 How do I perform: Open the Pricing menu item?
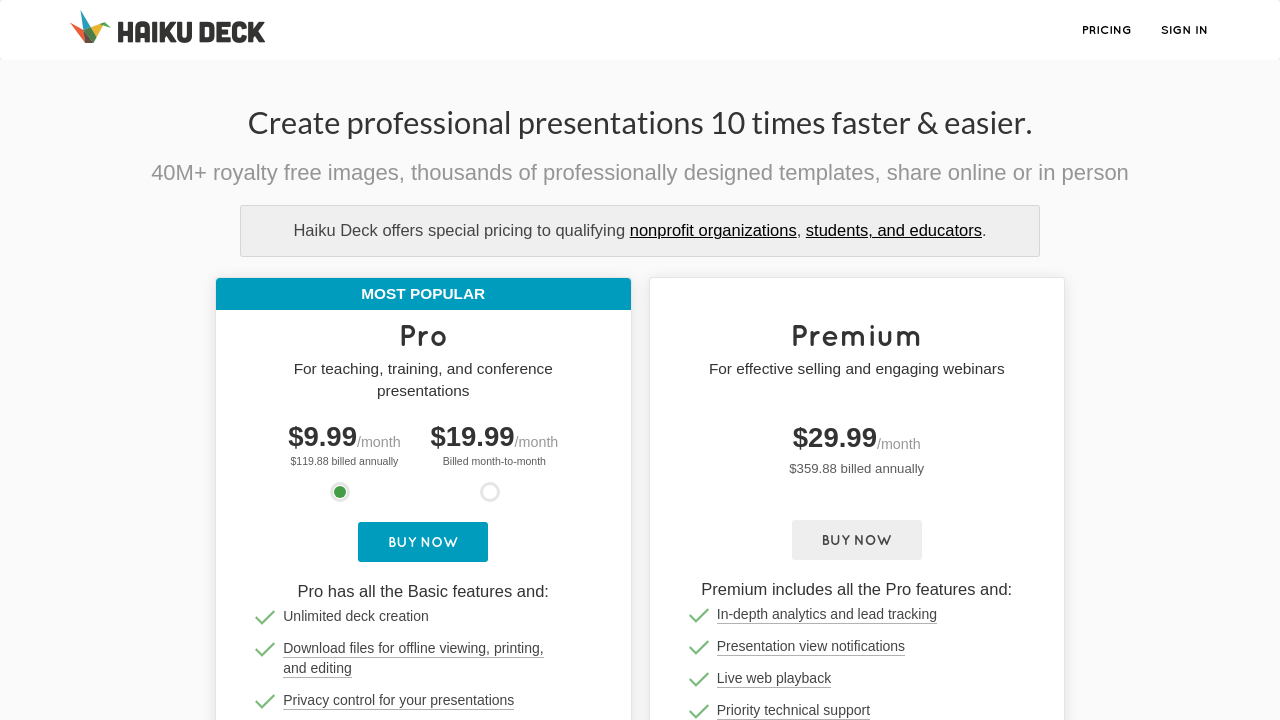pos(1106,30)
